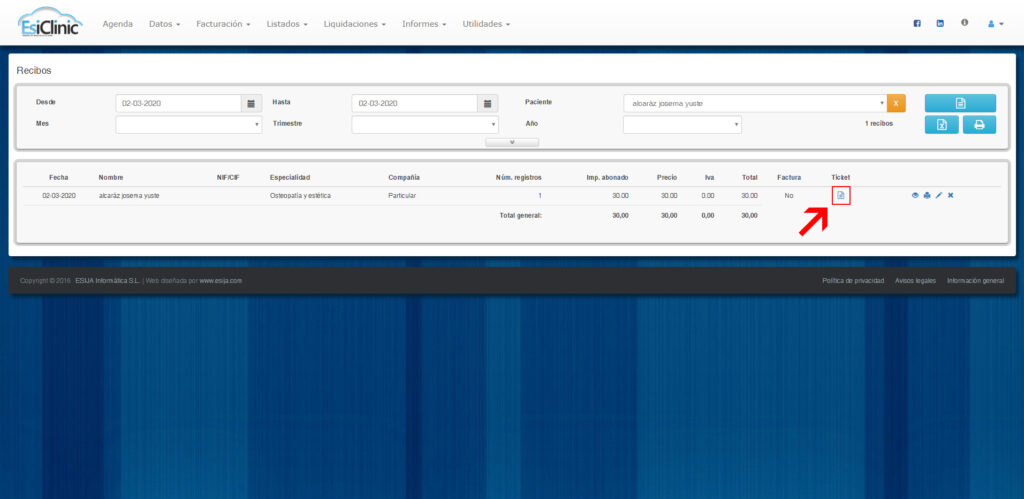This screenshot has height=499, width=1024.
Task: Click the Nombre column header
Action: [111, 178]
